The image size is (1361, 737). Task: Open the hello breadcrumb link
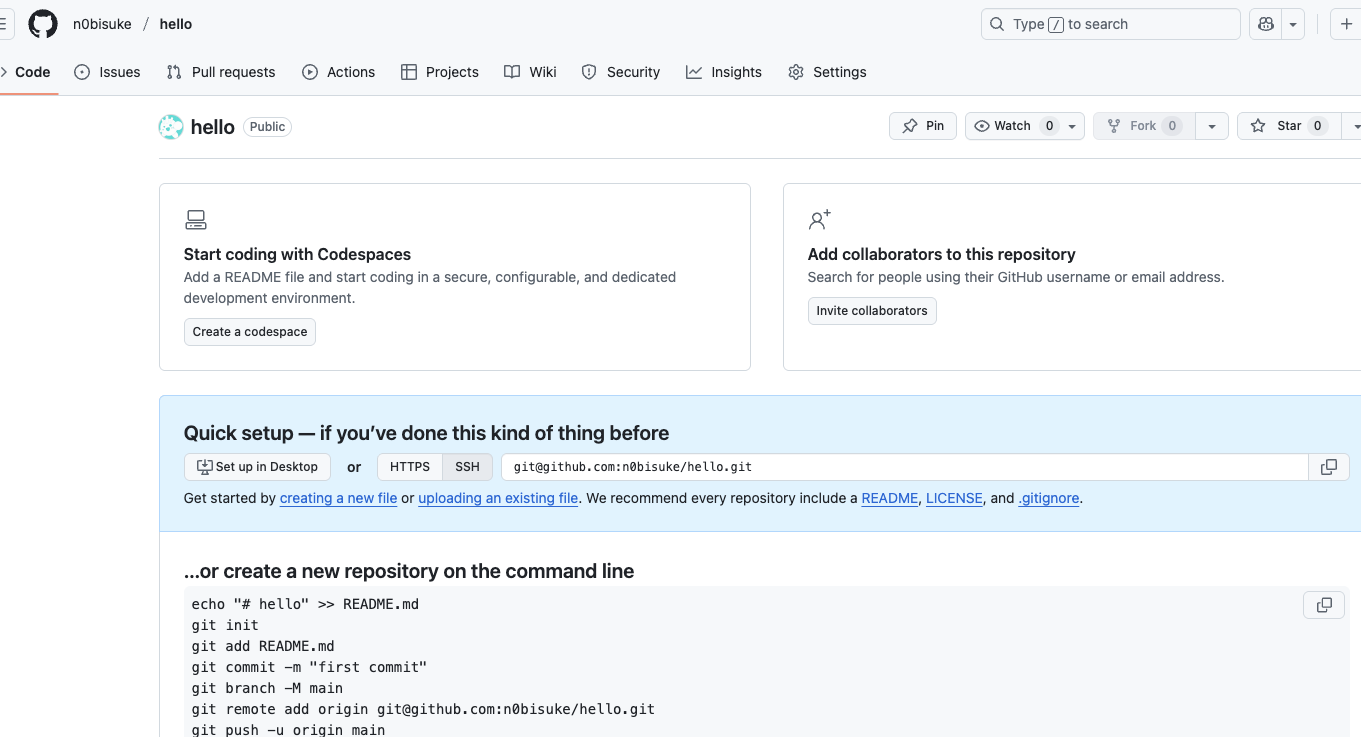coord(176,24)
